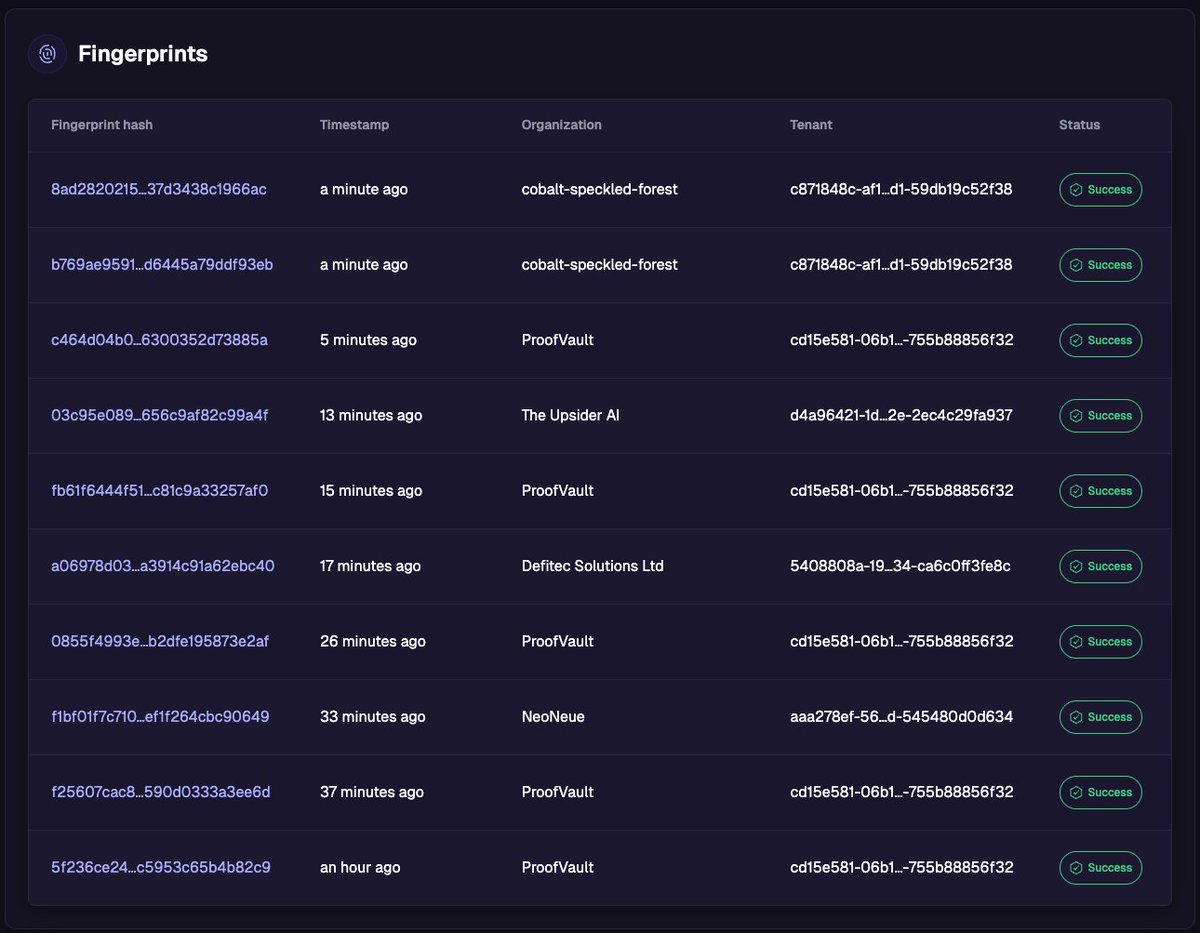The height and width of the screenshot is (933, 1200).
Task: Click the 13 minutes ago timestamp
Action: [371, 415]
